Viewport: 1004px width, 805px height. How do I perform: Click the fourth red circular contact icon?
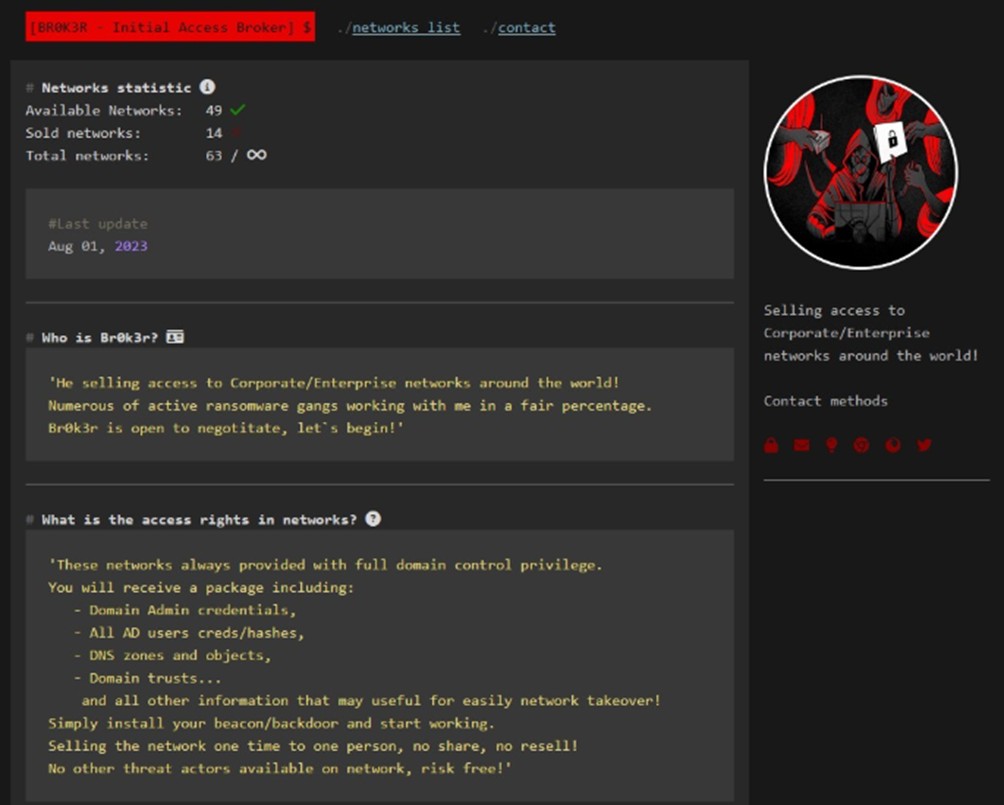tap(861, 445)
